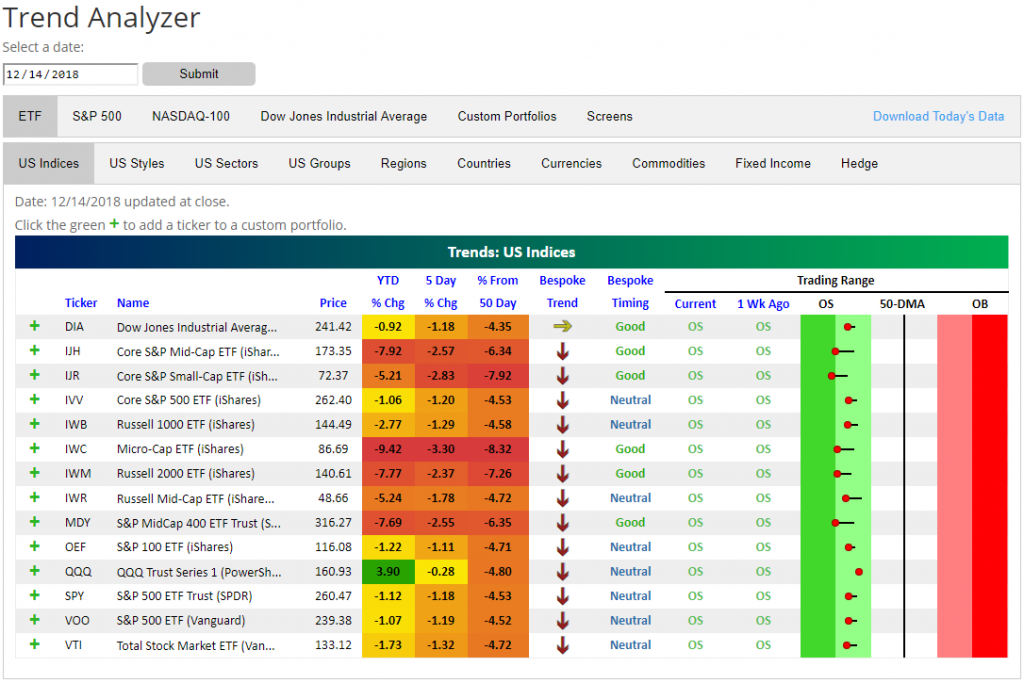This screenshot has height=683, width=1024.
Task: Add DIA ticker with green plus icon
Action: (x=36, y=326)
